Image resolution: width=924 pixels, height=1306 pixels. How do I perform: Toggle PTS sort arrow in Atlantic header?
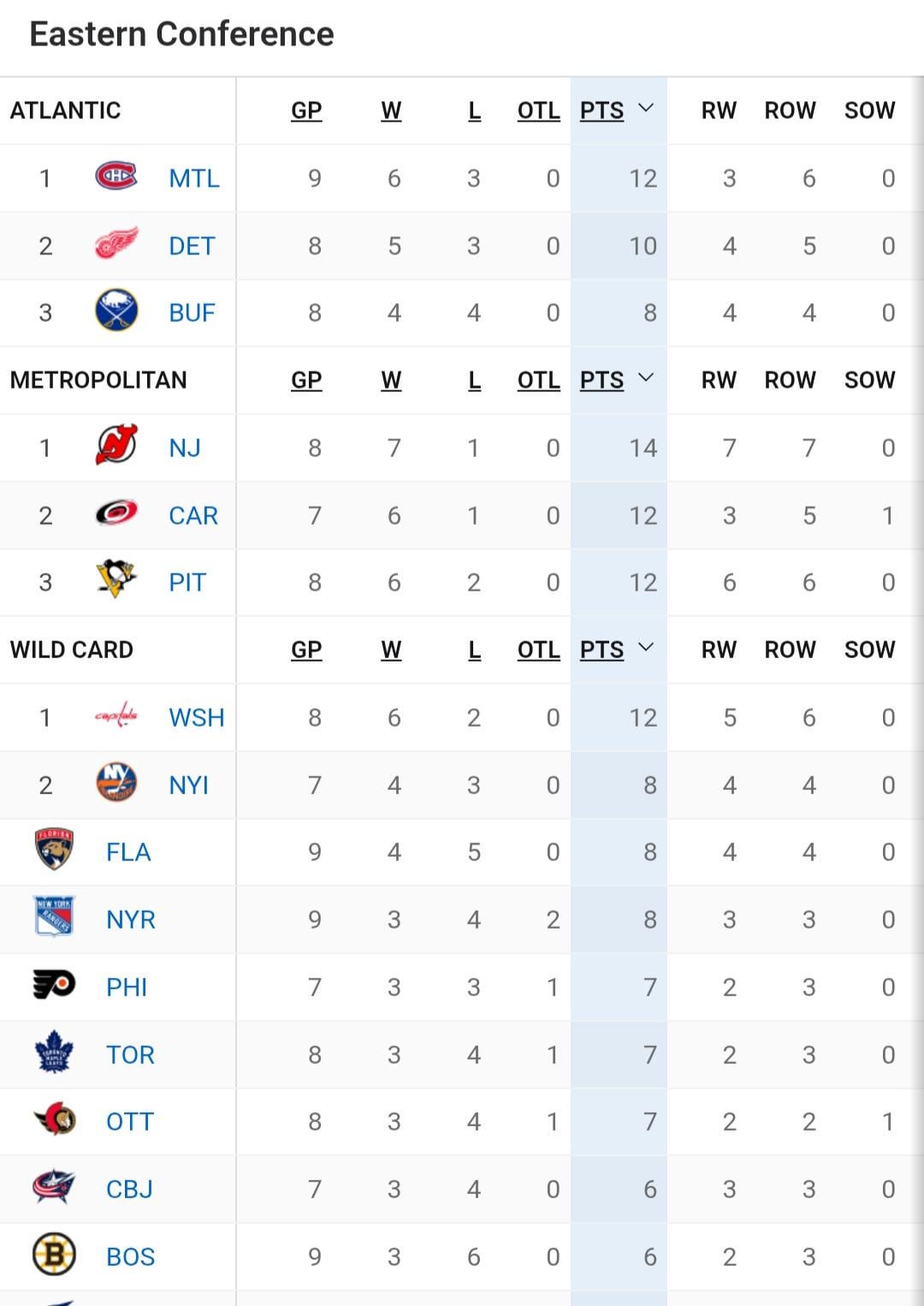click(x=647, y=109)
